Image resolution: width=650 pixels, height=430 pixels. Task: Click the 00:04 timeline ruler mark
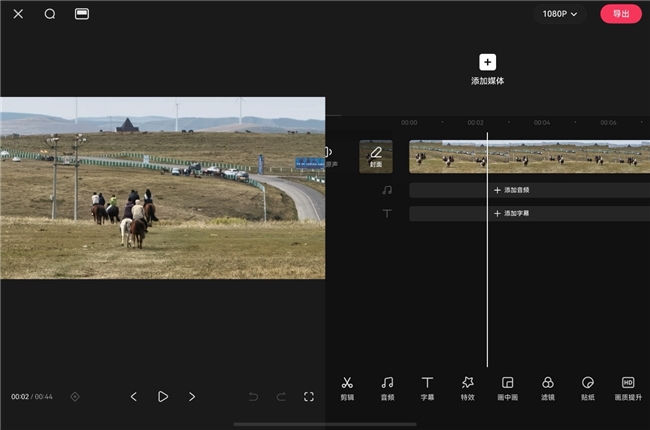click(542, 123)
